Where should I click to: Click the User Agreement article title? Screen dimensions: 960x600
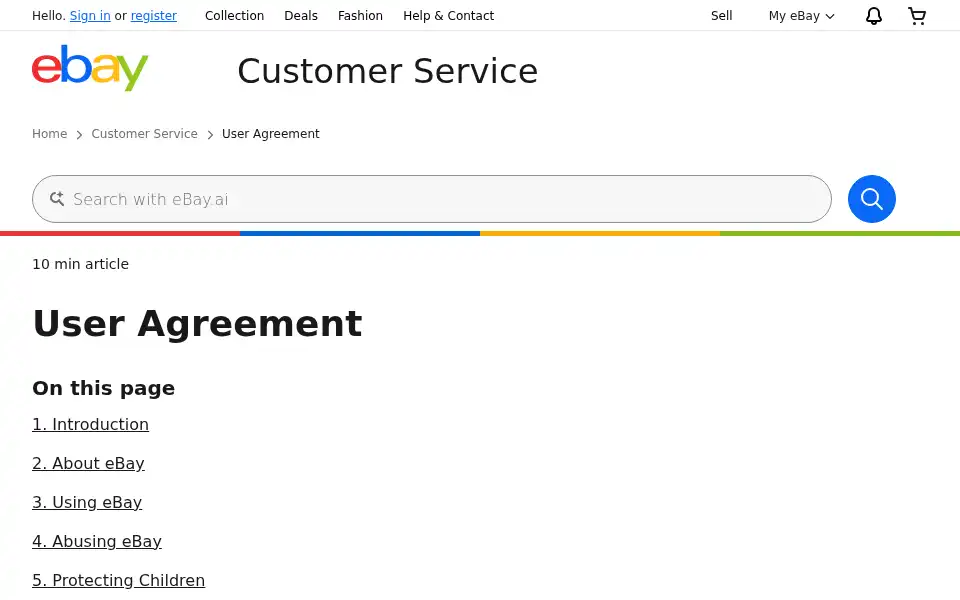(197, 323)
